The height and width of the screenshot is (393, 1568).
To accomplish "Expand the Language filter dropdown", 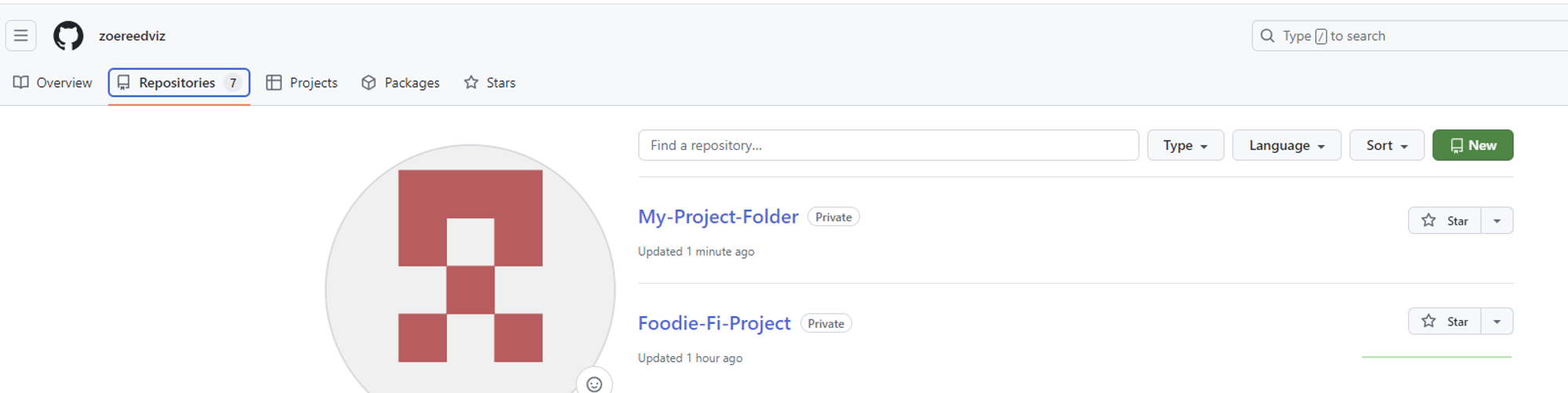I will [x=1286, y=146].
